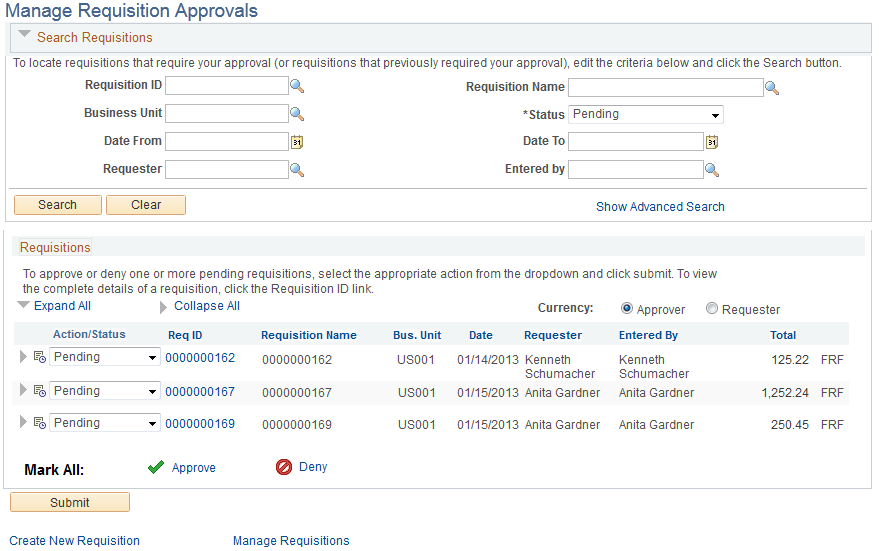Open lookup for Entered by field

pyautogui.click(x=711, y=170)
